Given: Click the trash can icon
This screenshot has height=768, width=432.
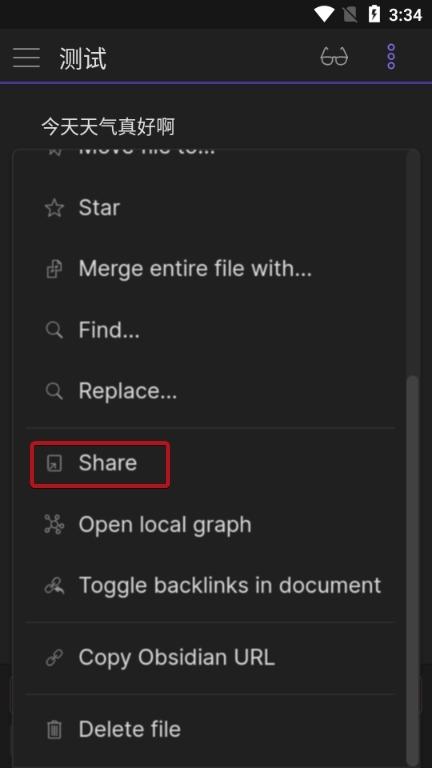Looking at the screenshot, I should 54,730.
